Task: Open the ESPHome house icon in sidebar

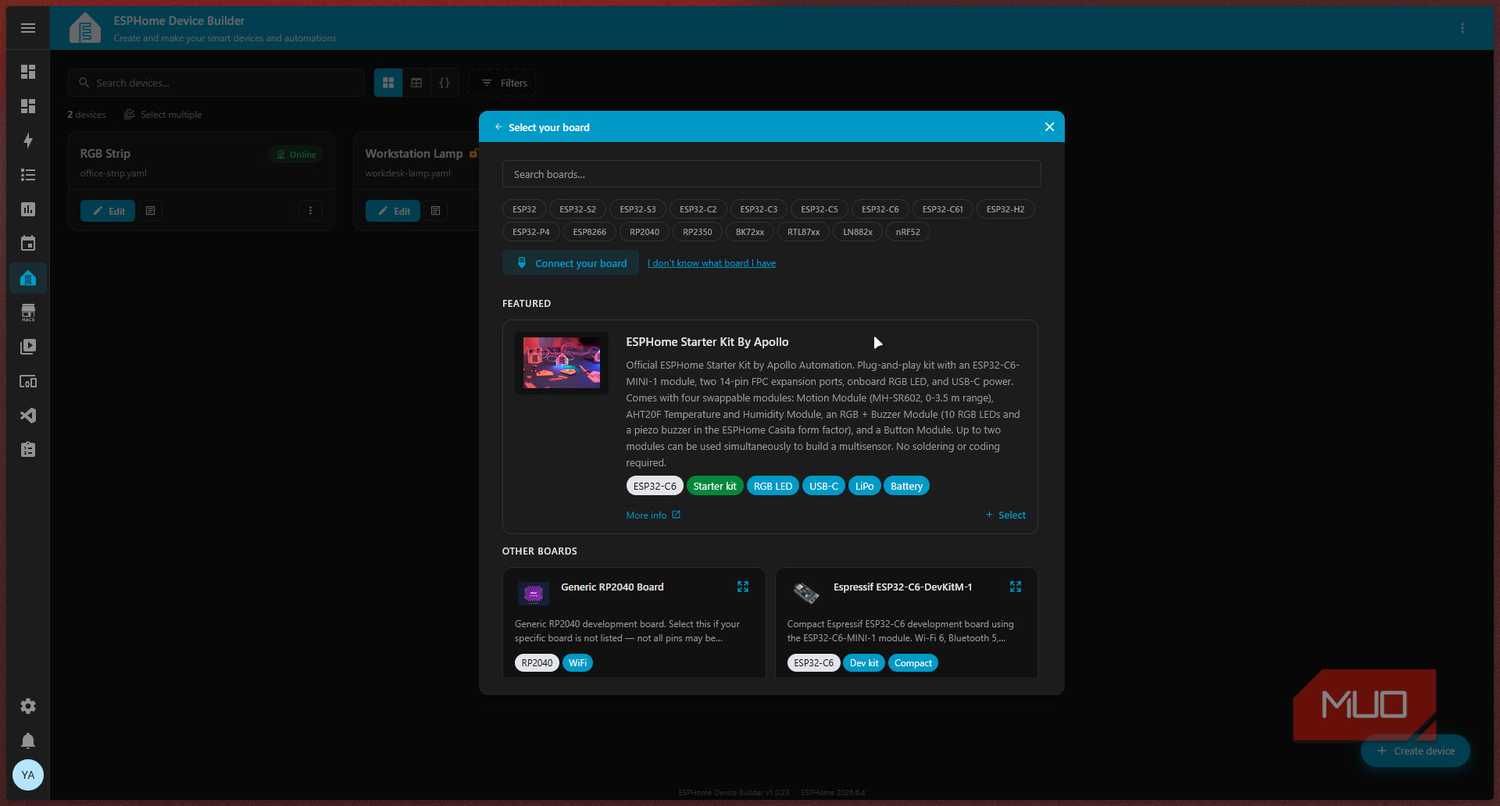Action: [28, 278]
